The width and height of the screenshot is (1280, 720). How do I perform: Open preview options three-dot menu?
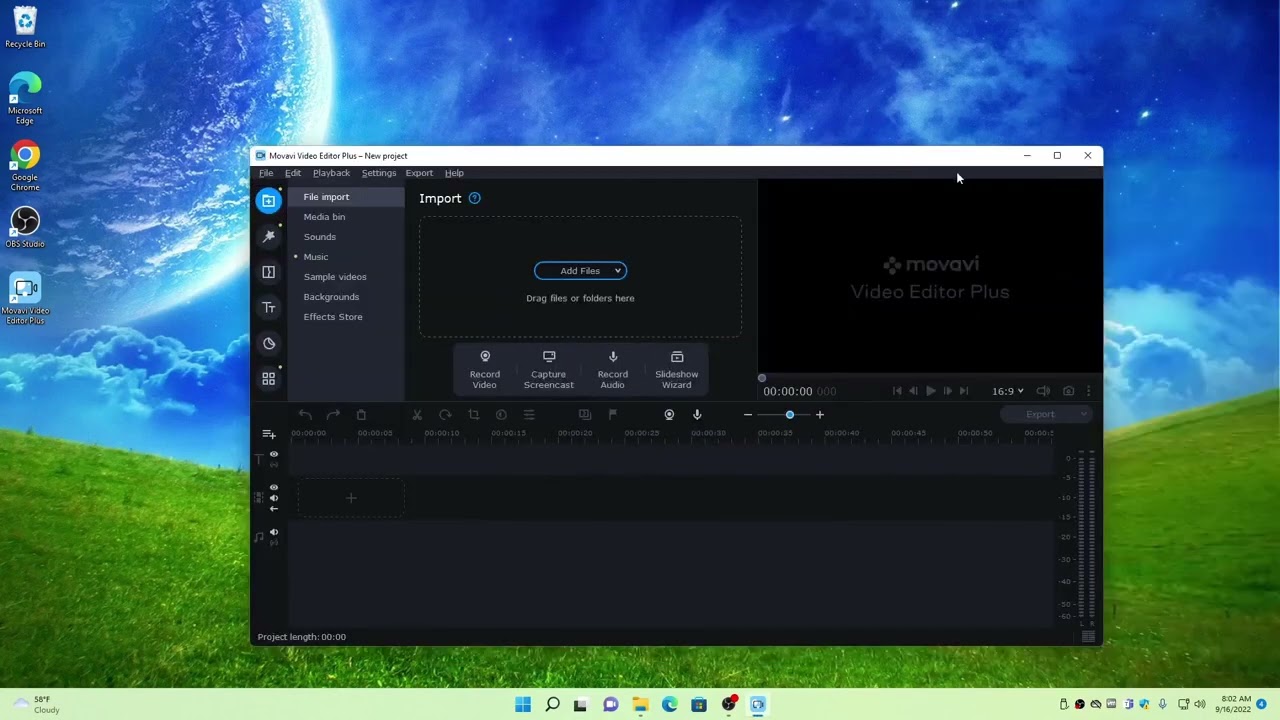point(1088,391)
